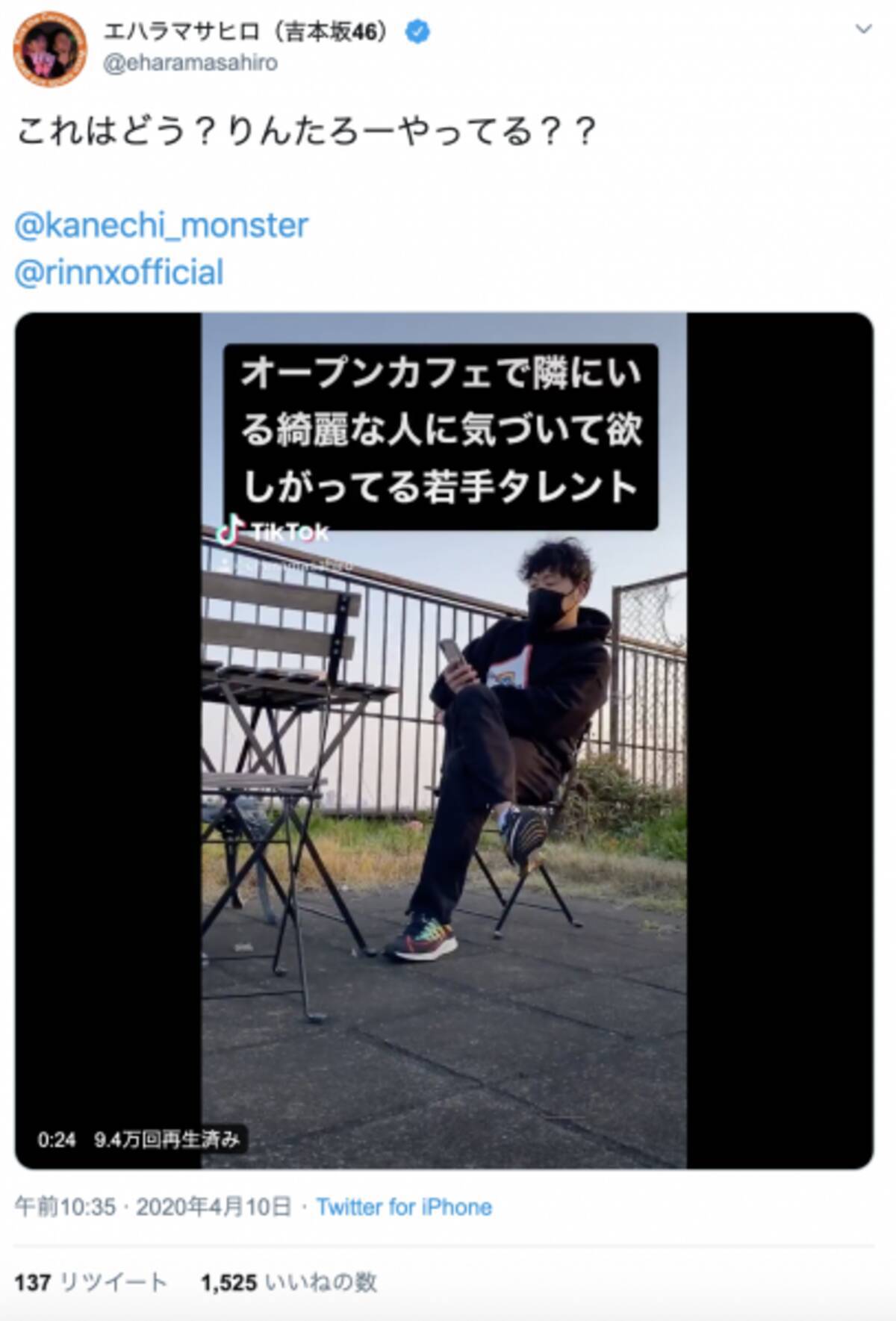
Task: View the 1,525 いいねの数 list
Action: (x=289, y=1283)
